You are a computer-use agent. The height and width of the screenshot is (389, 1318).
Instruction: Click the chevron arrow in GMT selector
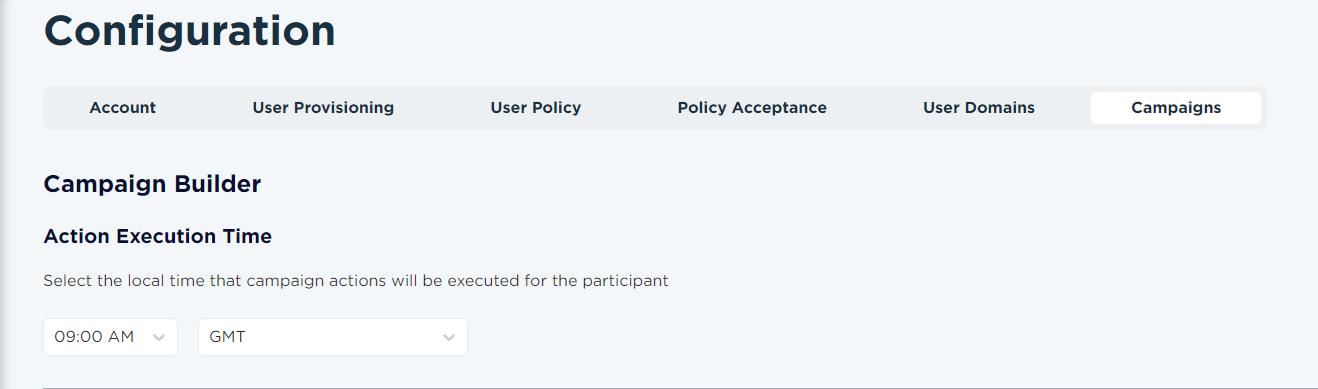pos(449,338)
